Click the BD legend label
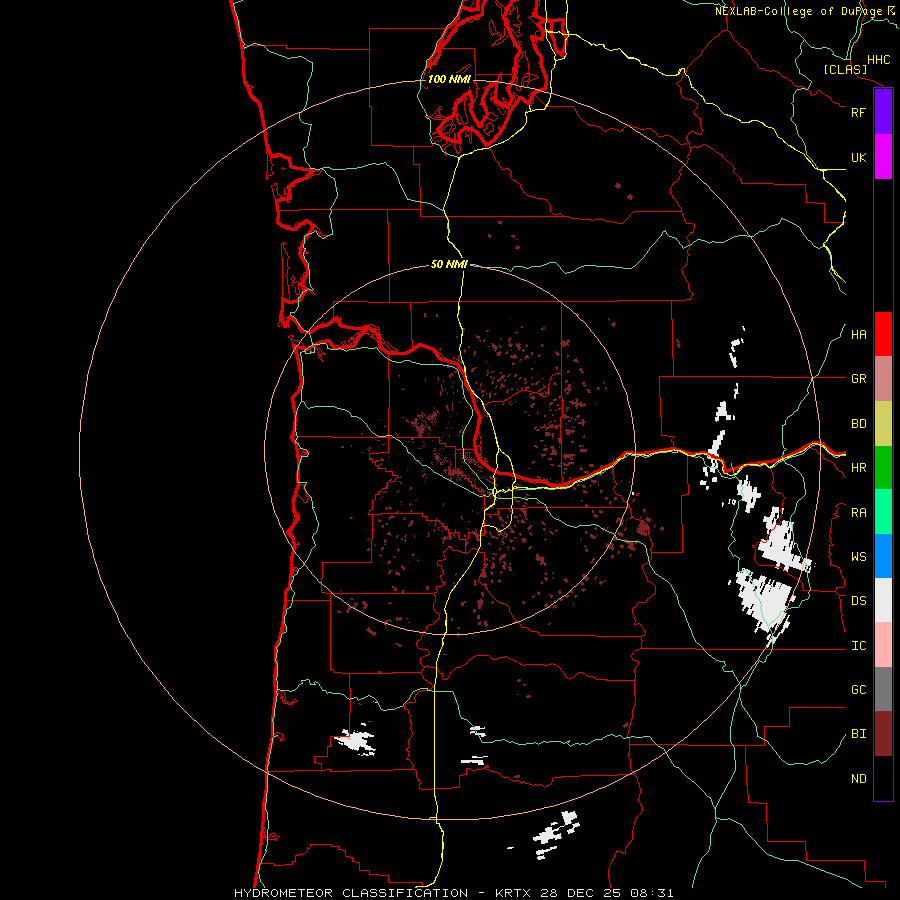This screenshot has height=900, width=900. (x=858, y=424)
